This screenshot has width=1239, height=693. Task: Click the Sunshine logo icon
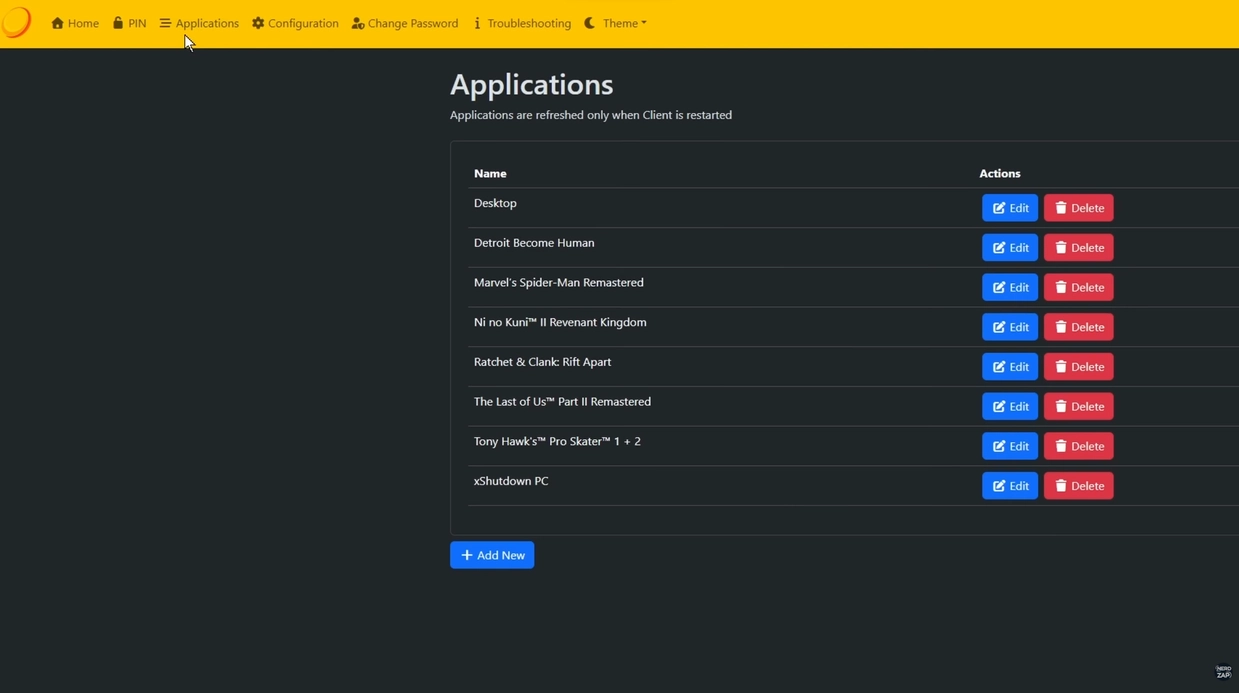pos(16,22)
